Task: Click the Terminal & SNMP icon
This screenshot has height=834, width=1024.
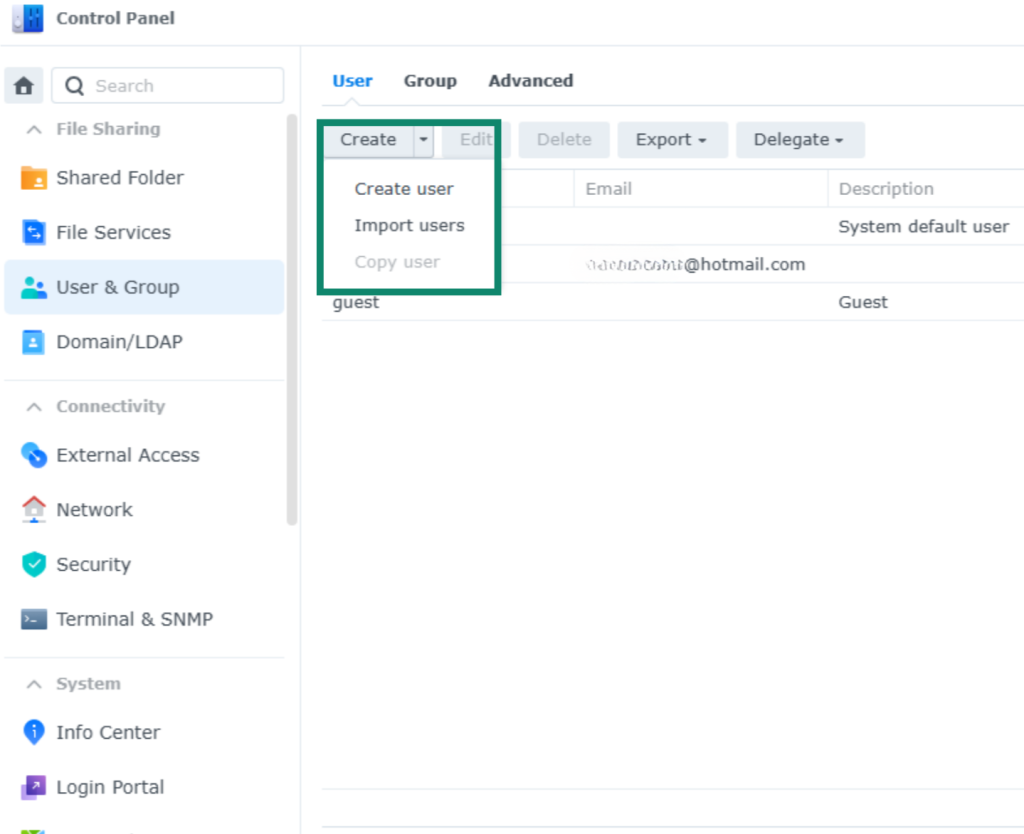Action: pos(33,619)
